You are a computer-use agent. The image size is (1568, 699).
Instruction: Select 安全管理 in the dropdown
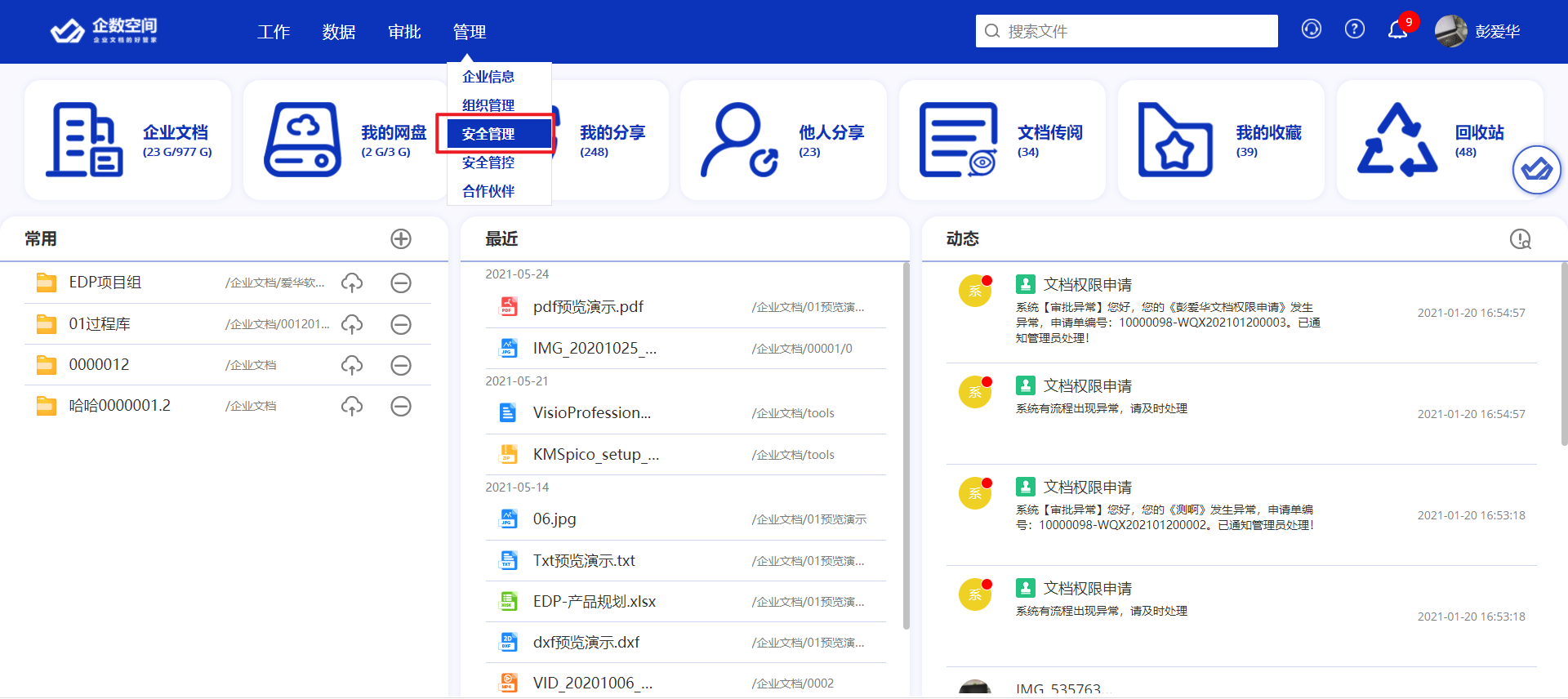499,134
